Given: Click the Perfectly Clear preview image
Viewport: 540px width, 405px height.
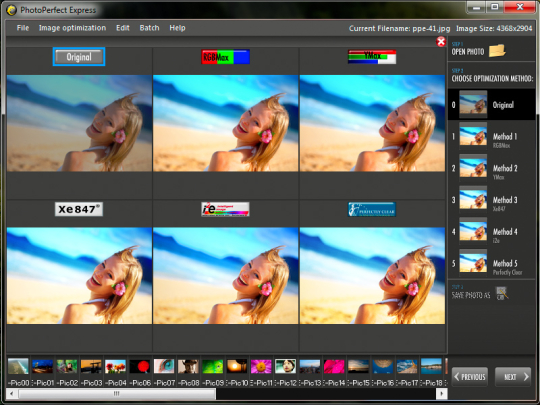Looking at the screenshot, I should click(x=372, y=276).
